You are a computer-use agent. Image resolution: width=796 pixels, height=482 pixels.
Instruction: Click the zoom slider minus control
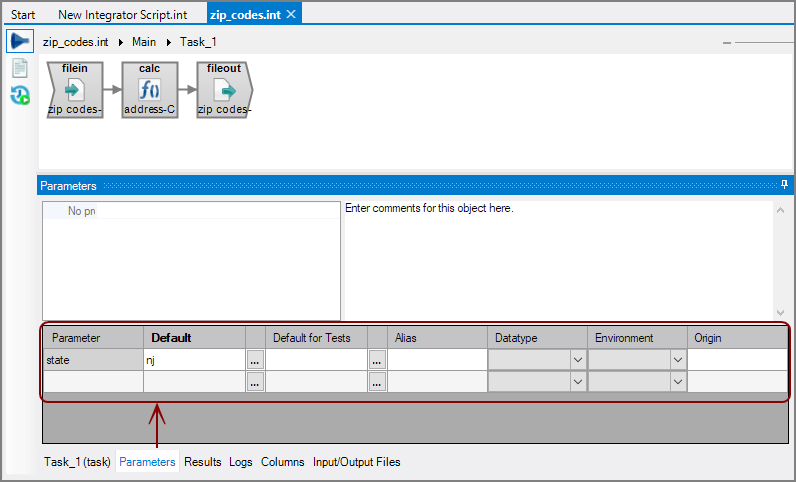pyautogui.click(x=727, y=43)
